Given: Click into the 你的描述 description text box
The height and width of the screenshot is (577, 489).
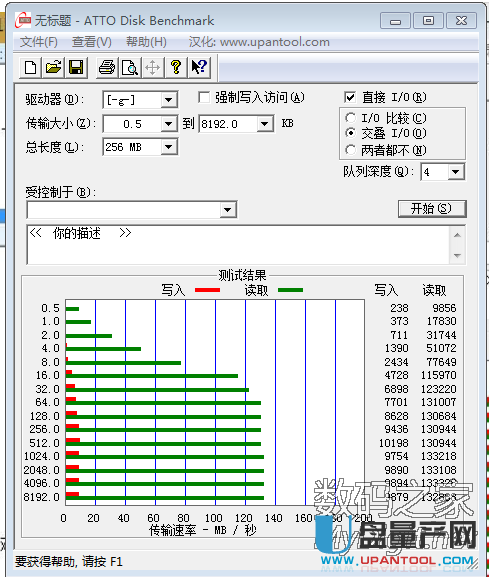Looking at the screenshot, I should coord(238,245).
